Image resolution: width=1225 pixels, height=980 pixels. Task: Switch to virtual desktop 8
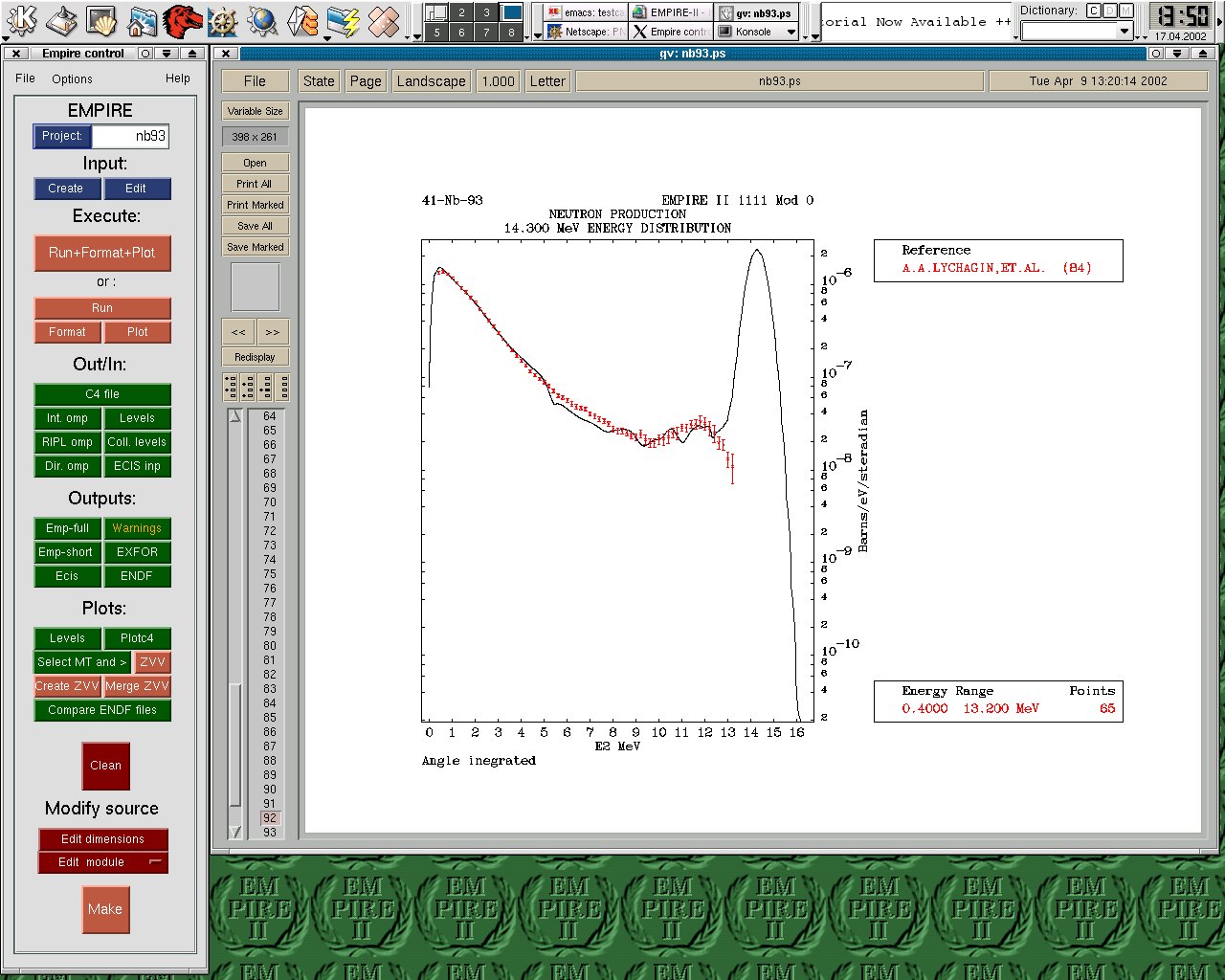pos(511,32)
